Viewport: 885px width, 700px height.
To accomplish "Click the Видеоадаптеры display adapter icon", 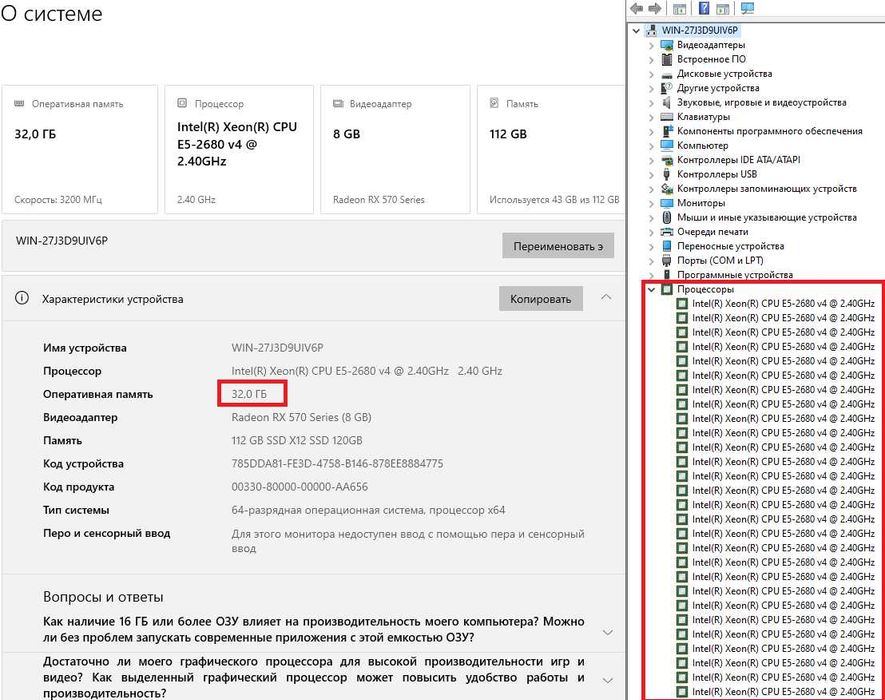I will tap(667, 45).
